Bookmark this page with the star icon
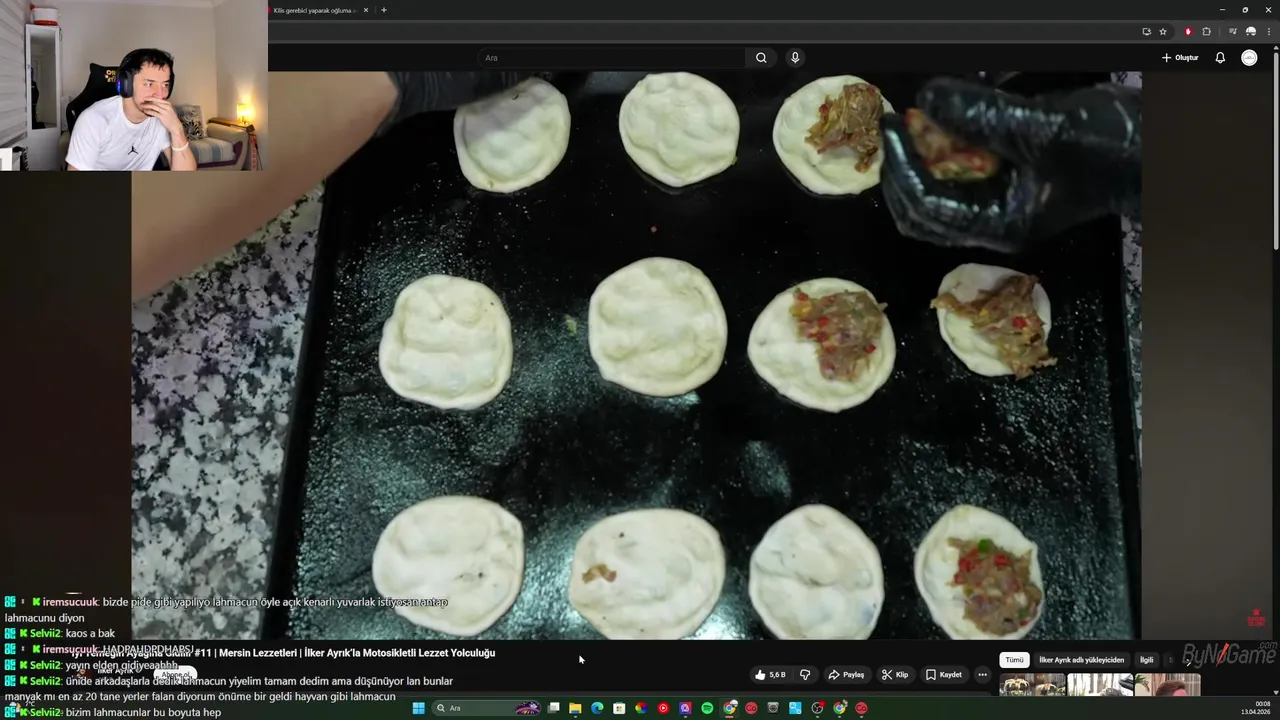Screen dimensions: 1280x720 pyautogui.click(x=1163, y=31)
